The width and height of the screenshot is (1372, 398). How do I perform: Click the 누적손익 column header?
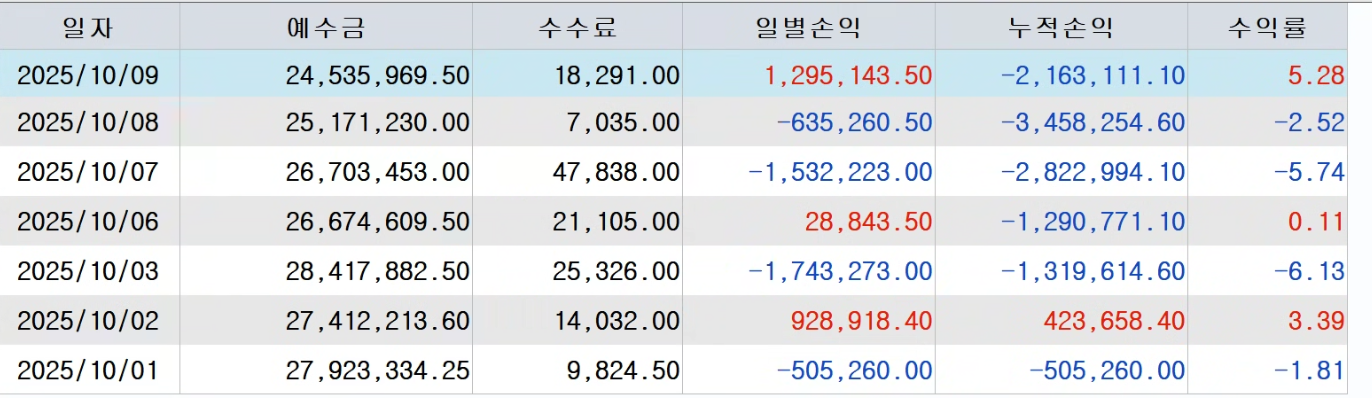pyautogui.click(x=1061, y=26)
